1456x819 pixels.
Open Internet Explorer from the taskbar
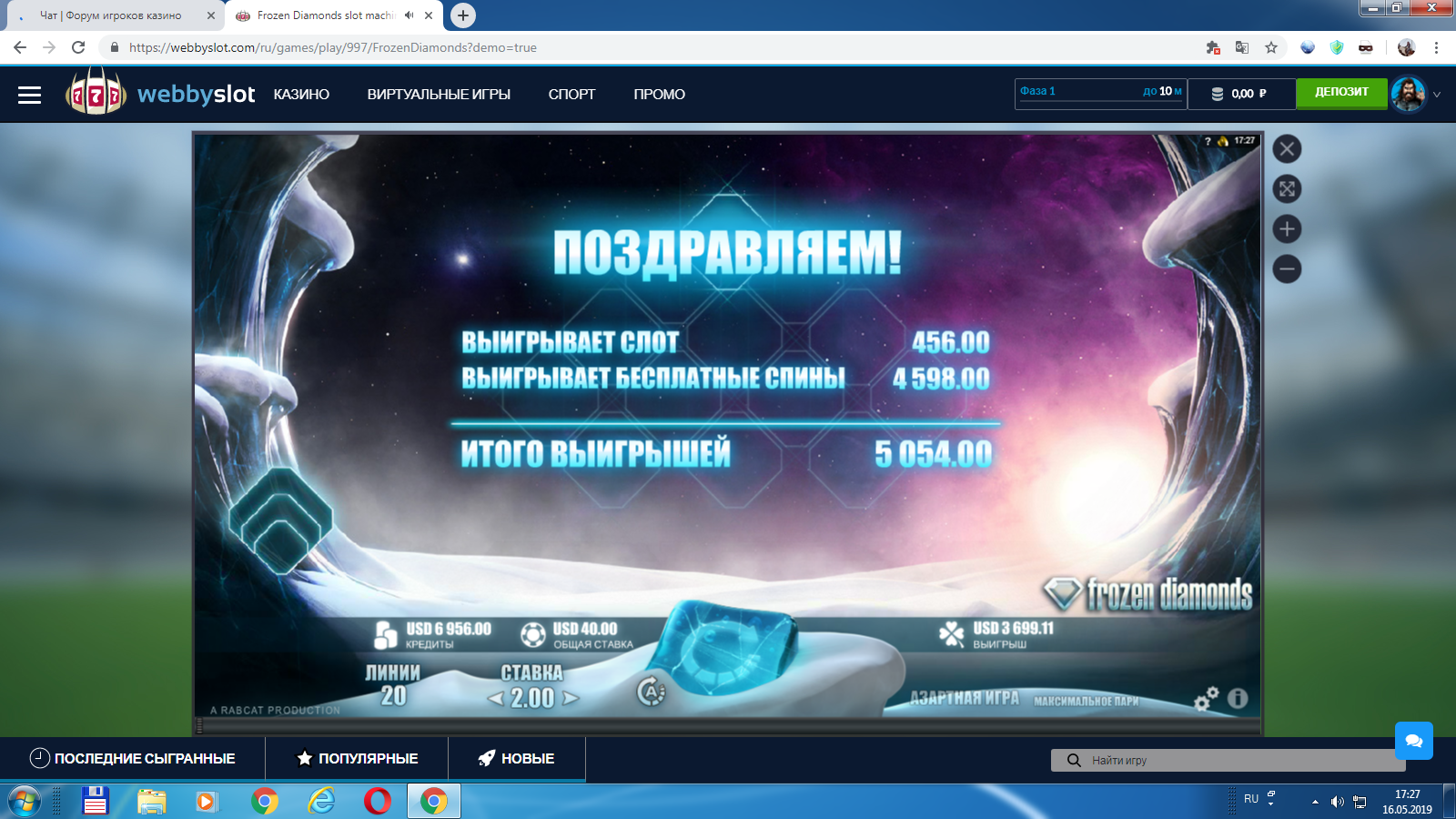pyautogui.click(x=321, y=802)
